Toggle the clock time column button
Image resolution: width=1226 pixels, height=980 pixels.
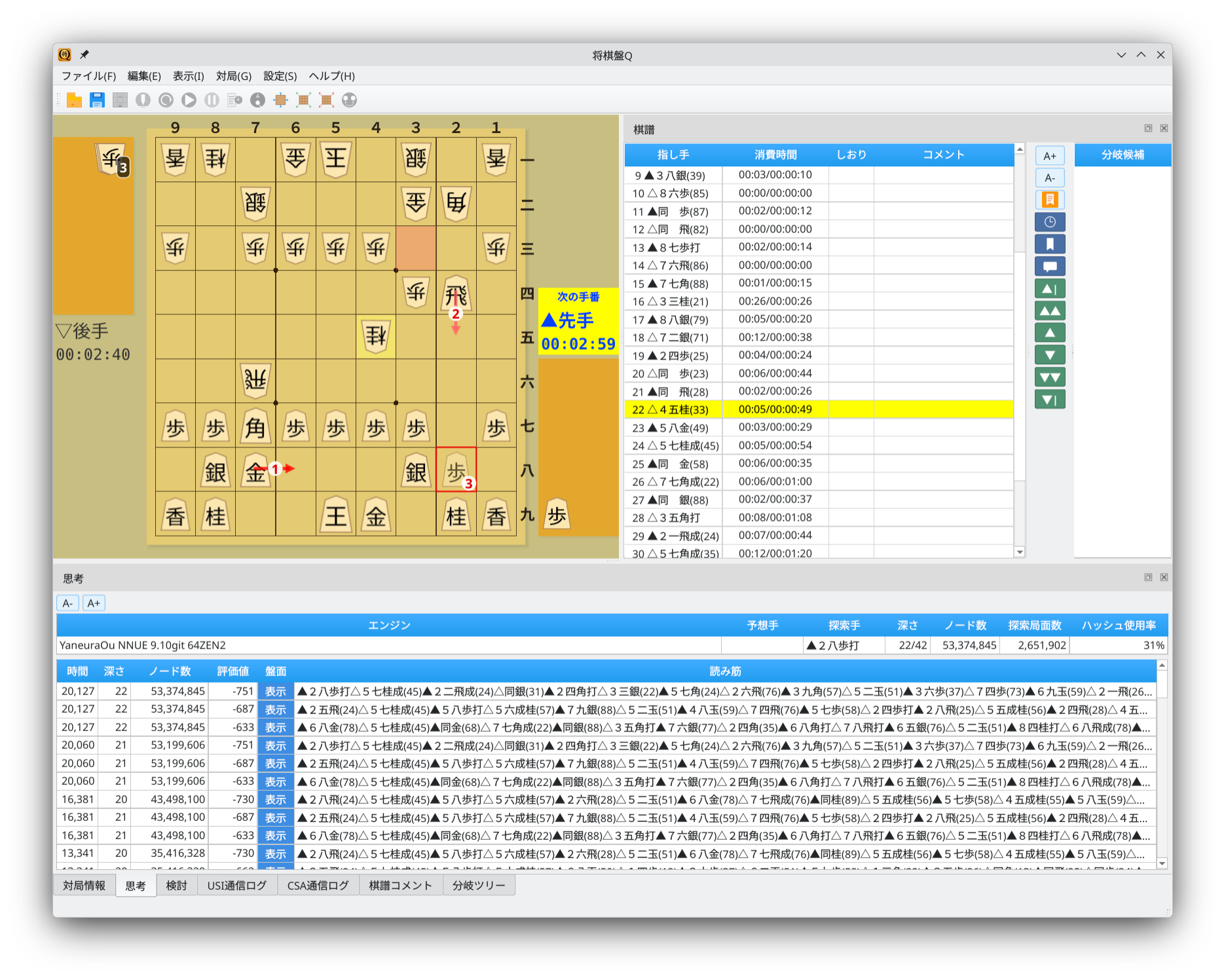[x=1049, y=222]
